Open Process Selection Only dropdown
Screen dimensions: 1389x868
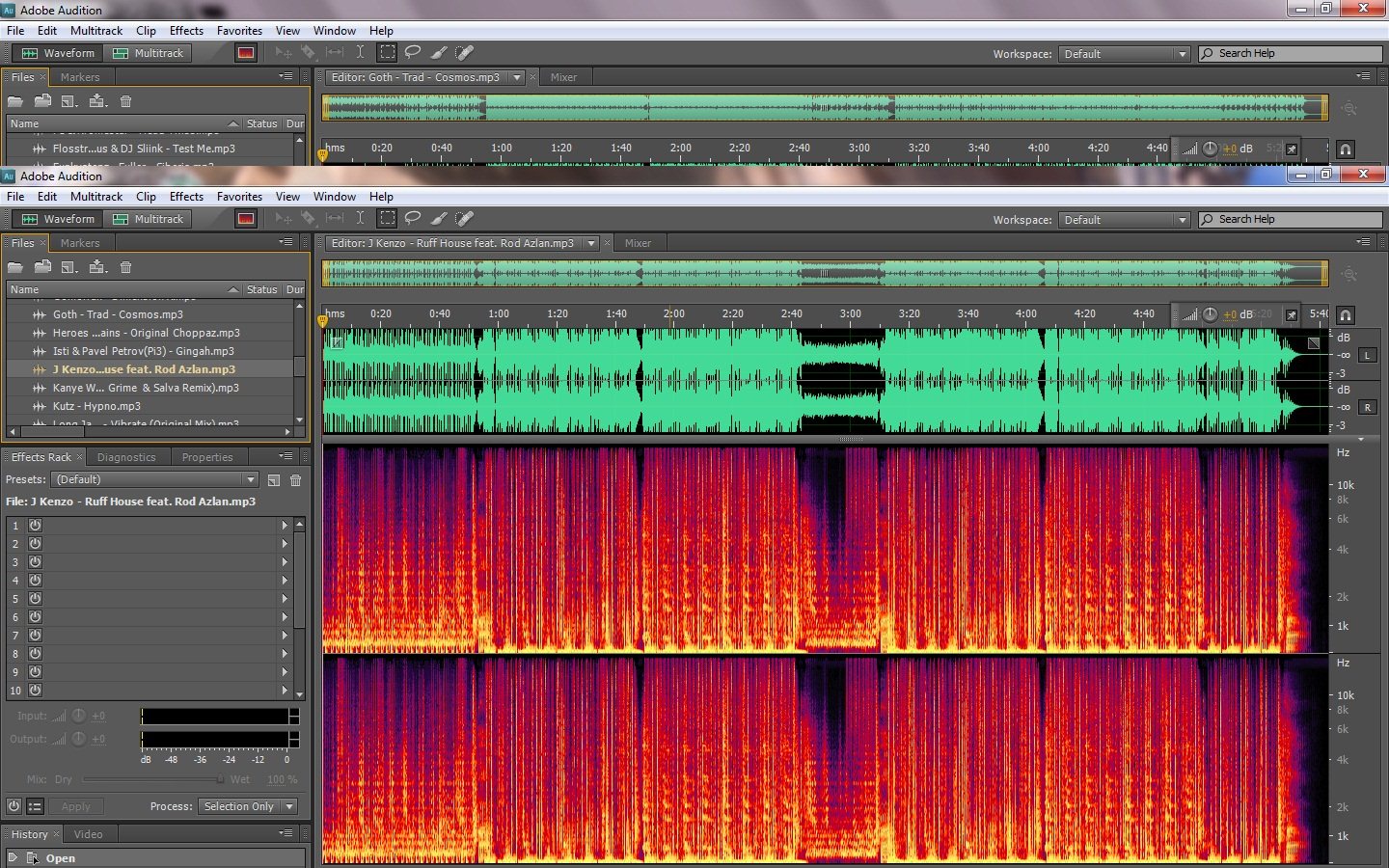[248, 806]
